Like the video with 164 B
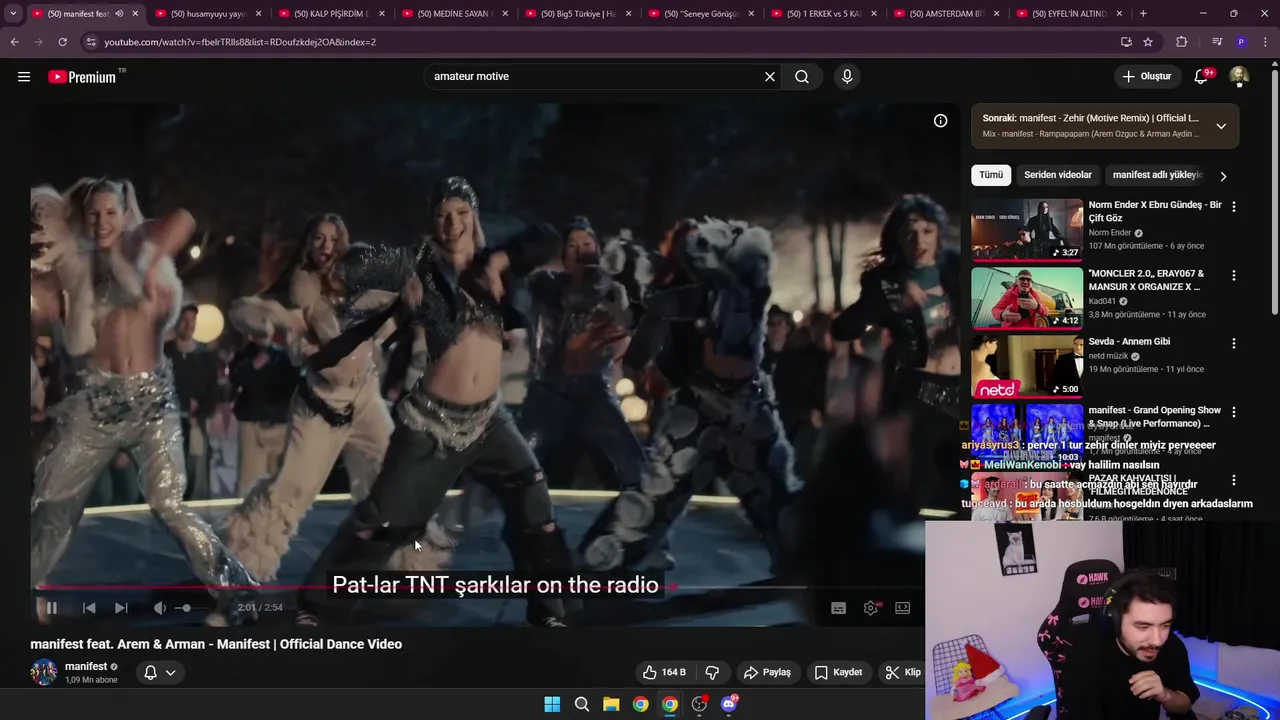This screenshot has width=1280, height=720. click(664, 672)
